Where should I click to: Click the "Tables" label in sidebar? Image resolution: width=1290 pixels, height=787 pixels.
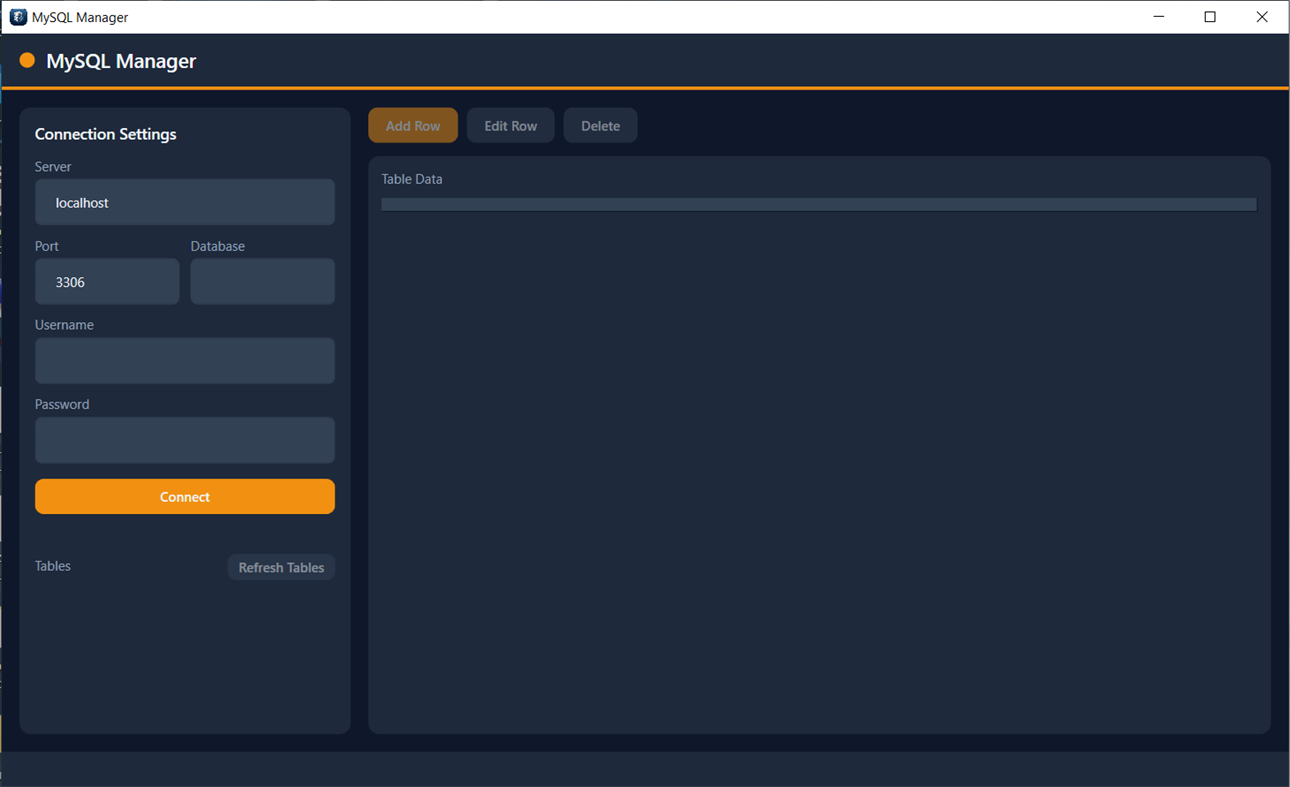click(53, 566)
